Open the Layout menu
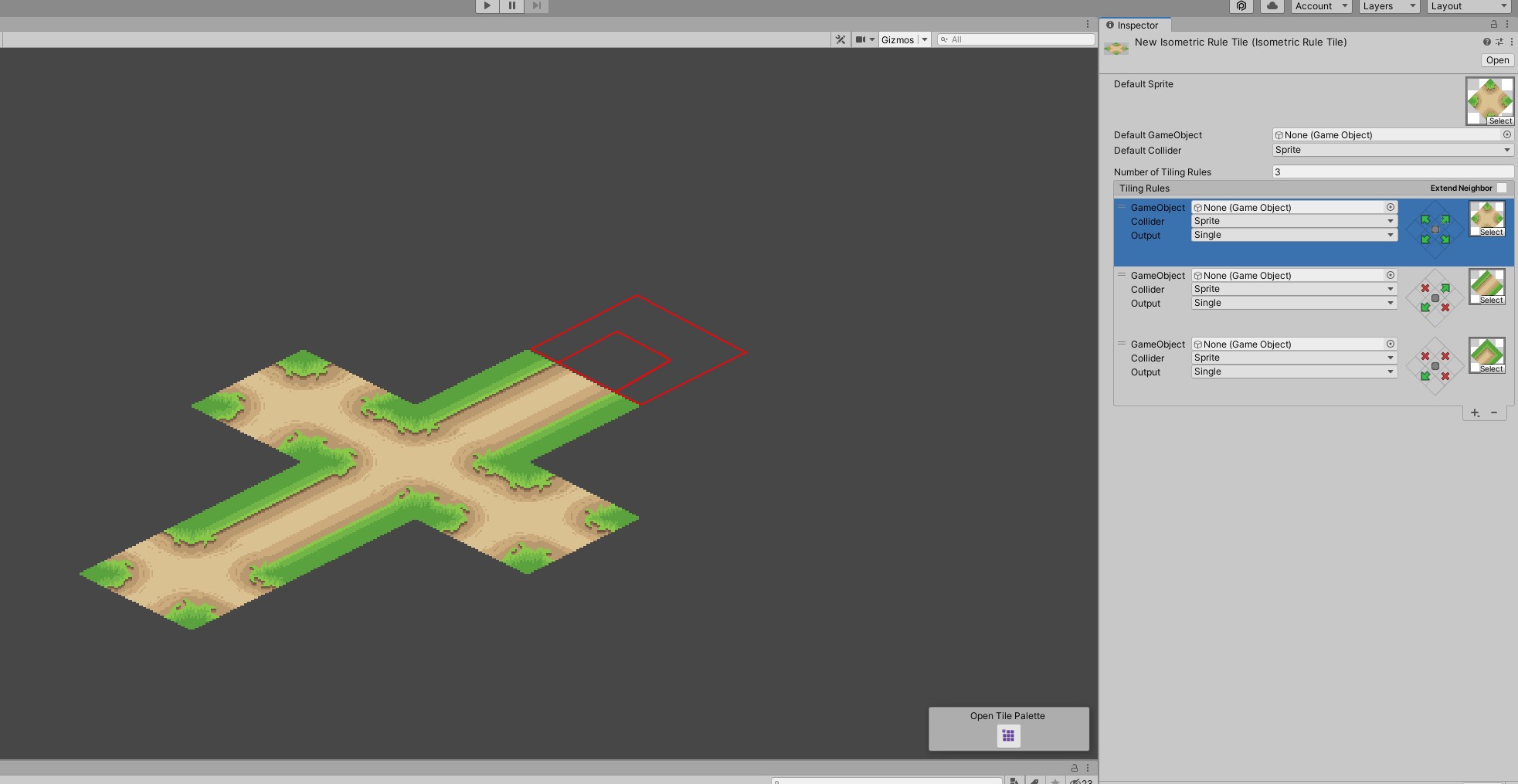The height and width of the screenshot is (784, 1518). pyautogui.click(x=1466, y=5)
